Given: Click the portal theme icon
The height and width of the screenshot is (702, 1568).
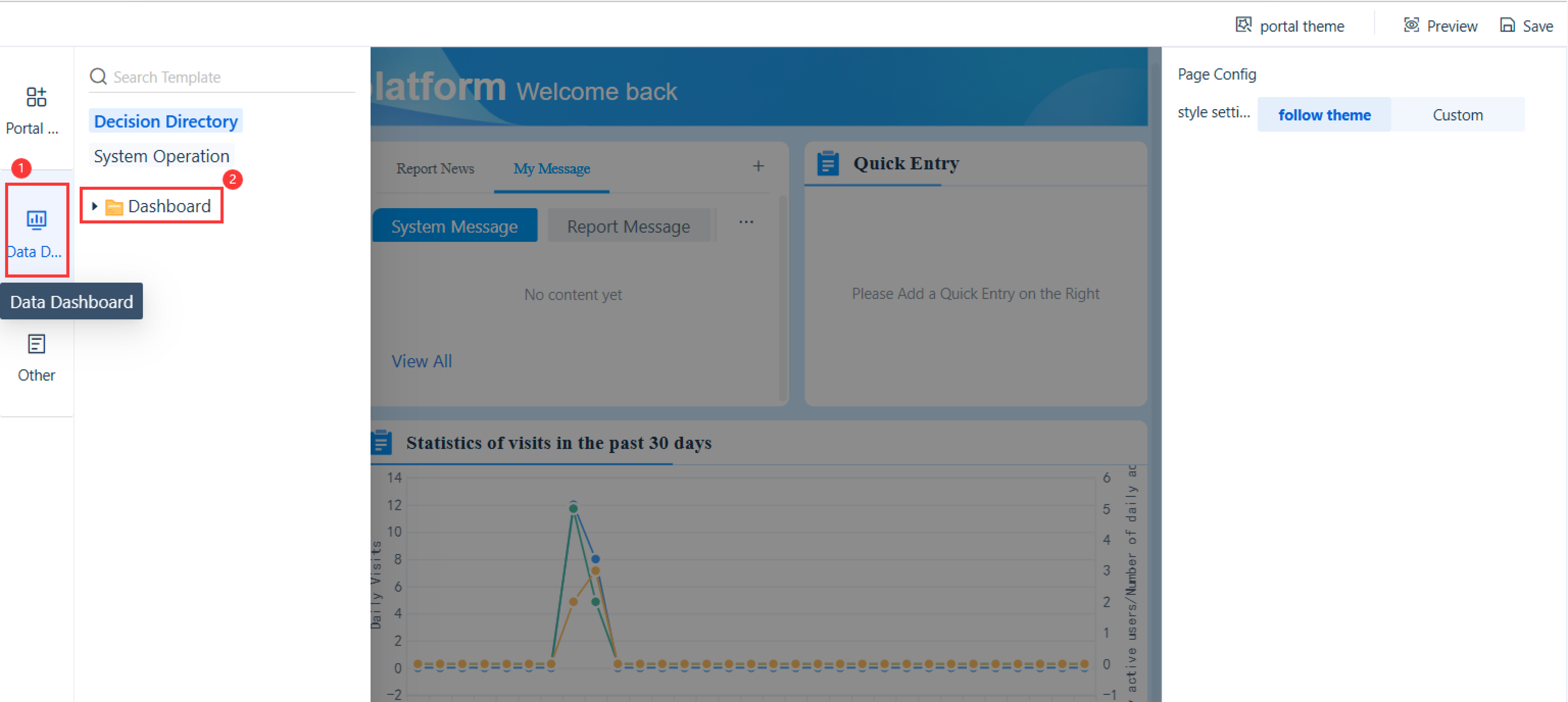Looking at the screenshot, I should [x=1244, y=26].
